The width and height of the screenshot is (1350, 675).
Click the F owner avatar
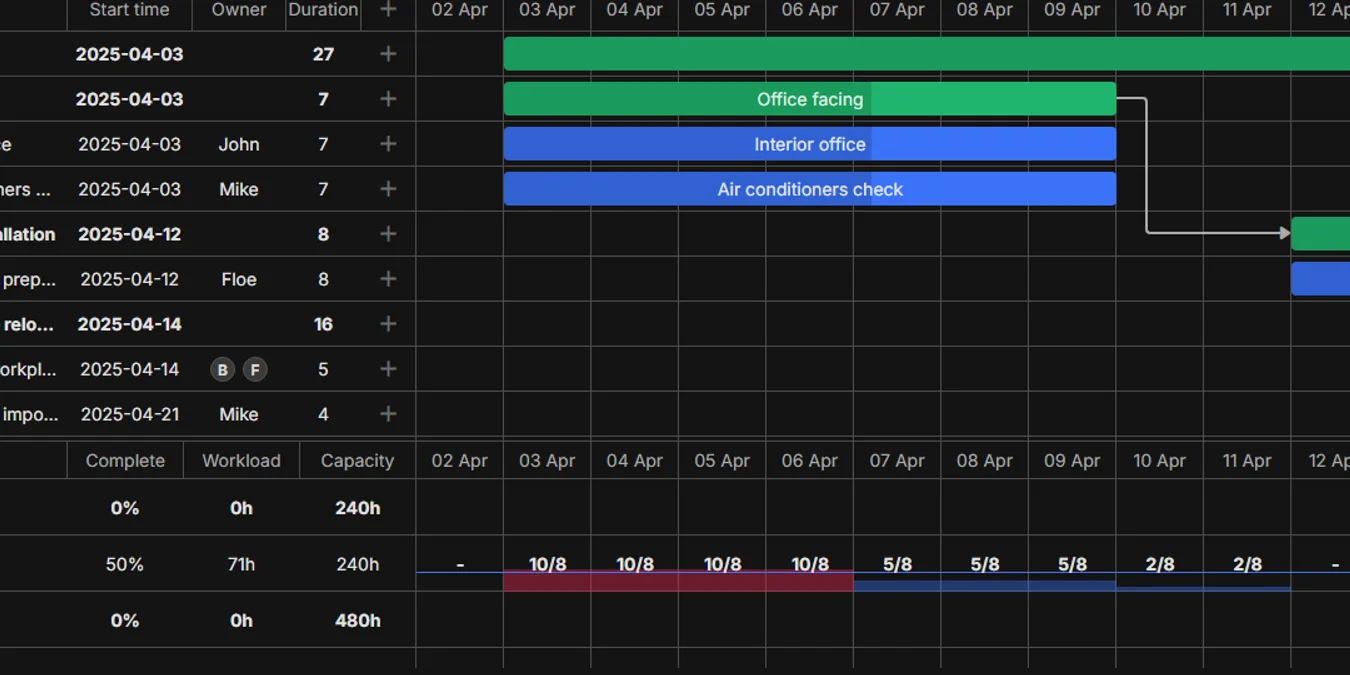click(x=255, y=370)
